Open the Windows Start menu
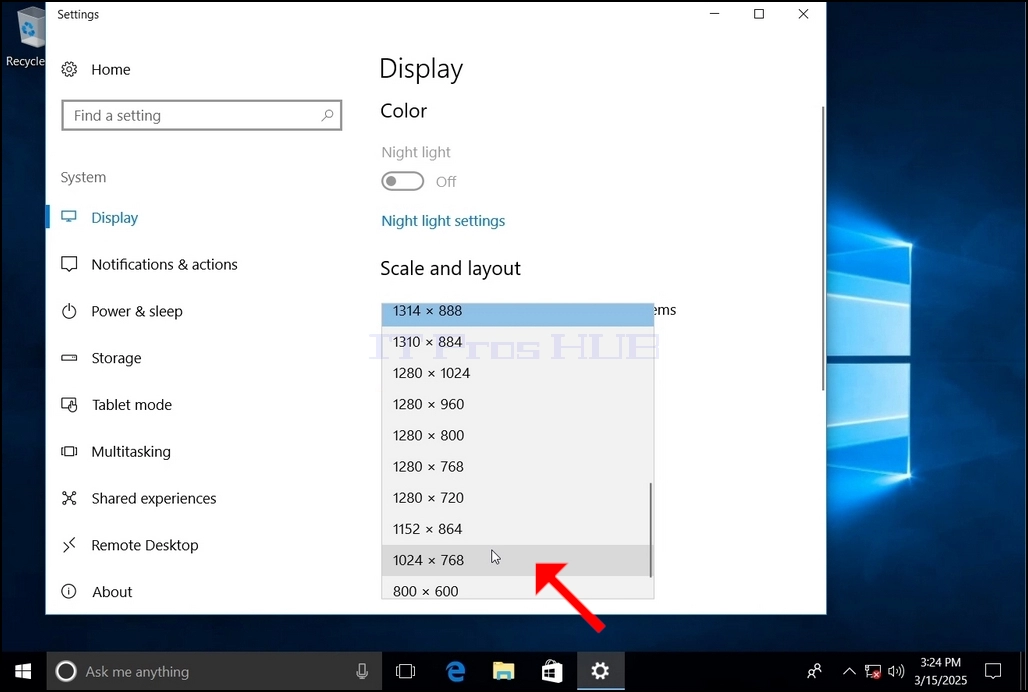Screen dimensions: 1028x692 (x=23, y=671)
